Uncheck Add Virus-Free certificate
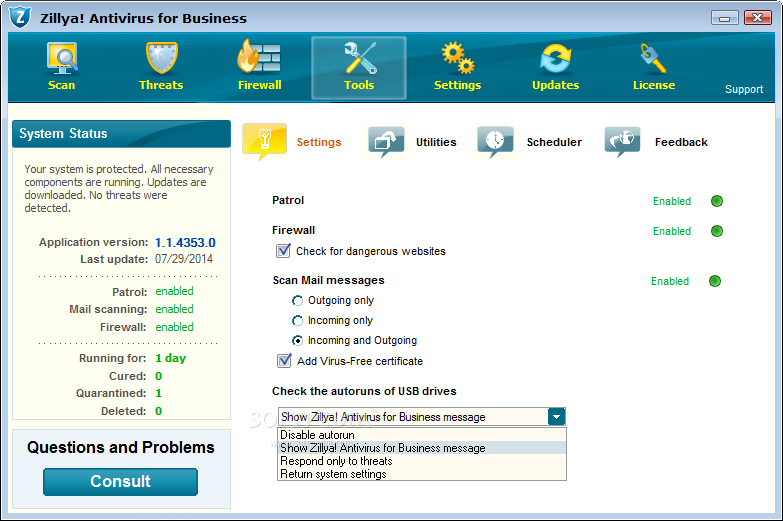Screen dimensions: 783x521 click(284, 360)
